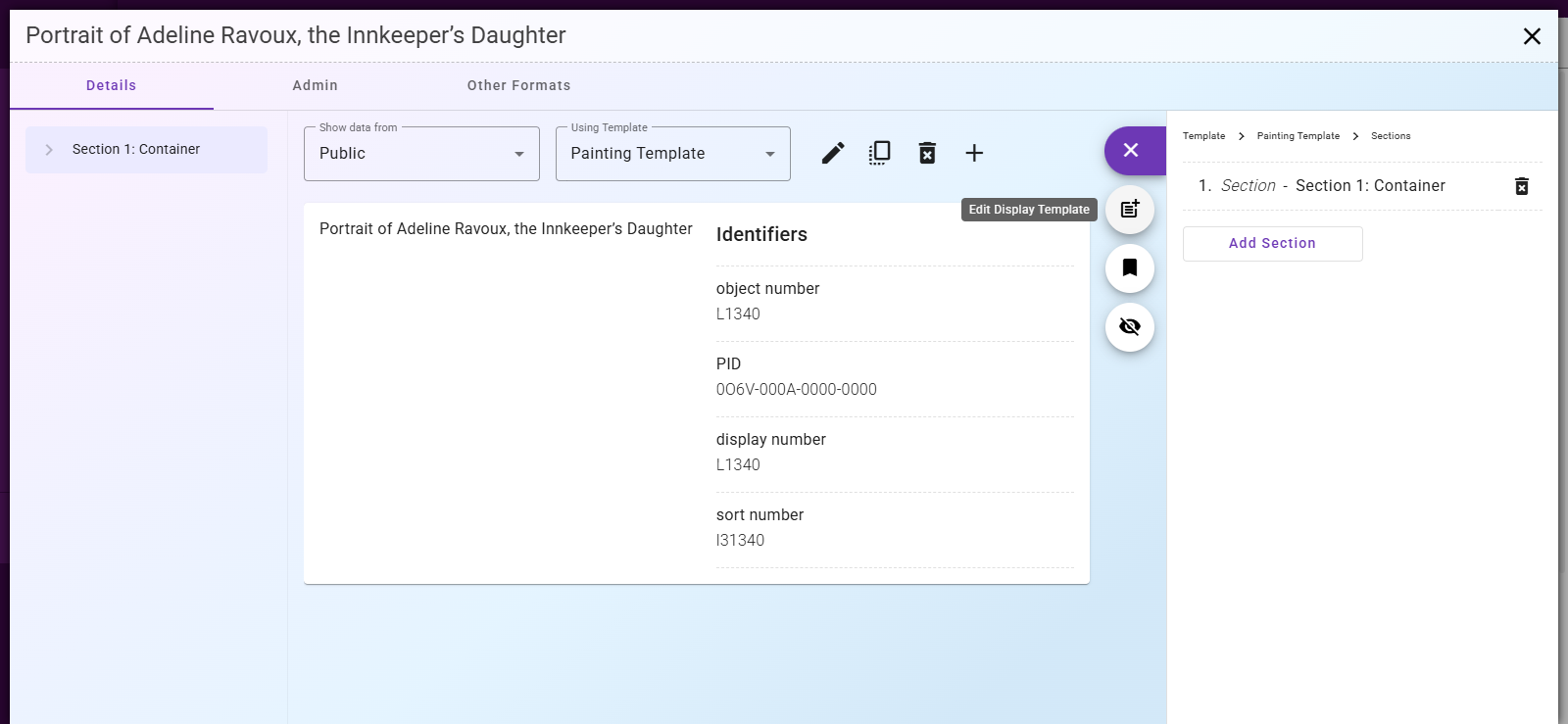Image resolution: width=1568 pixels, height=724 pixels.
Task: Click the plus icon to add template
Action: pyautogui.click(x=974, y=153)
